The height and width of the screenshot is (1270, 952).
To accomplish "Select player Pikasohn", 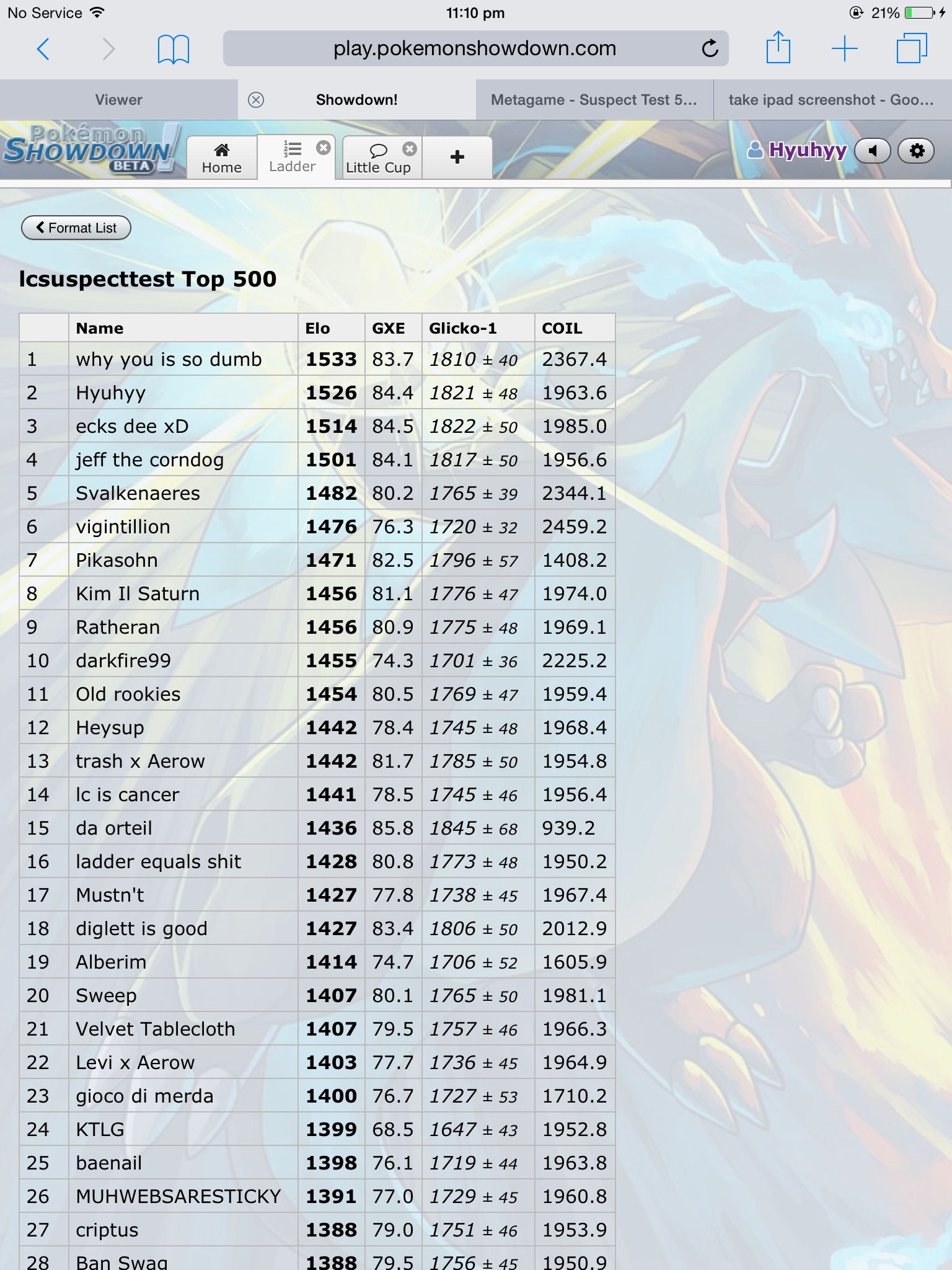I will pyautogui.click(x=117, y=560).
